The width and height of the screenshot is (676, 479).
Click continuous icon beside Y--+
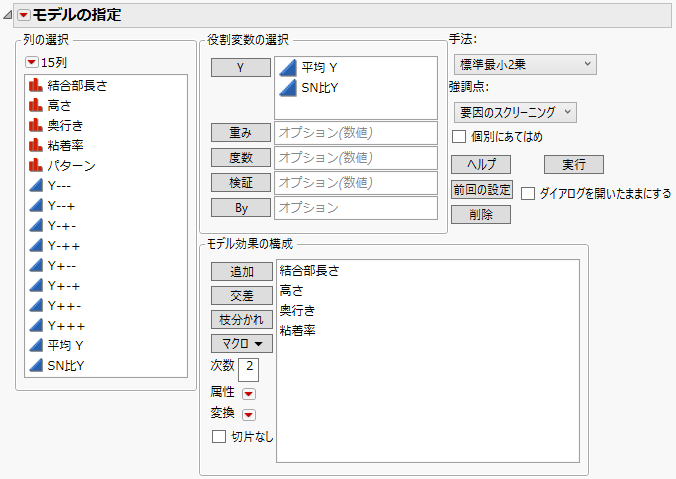[x=36, y=206]
